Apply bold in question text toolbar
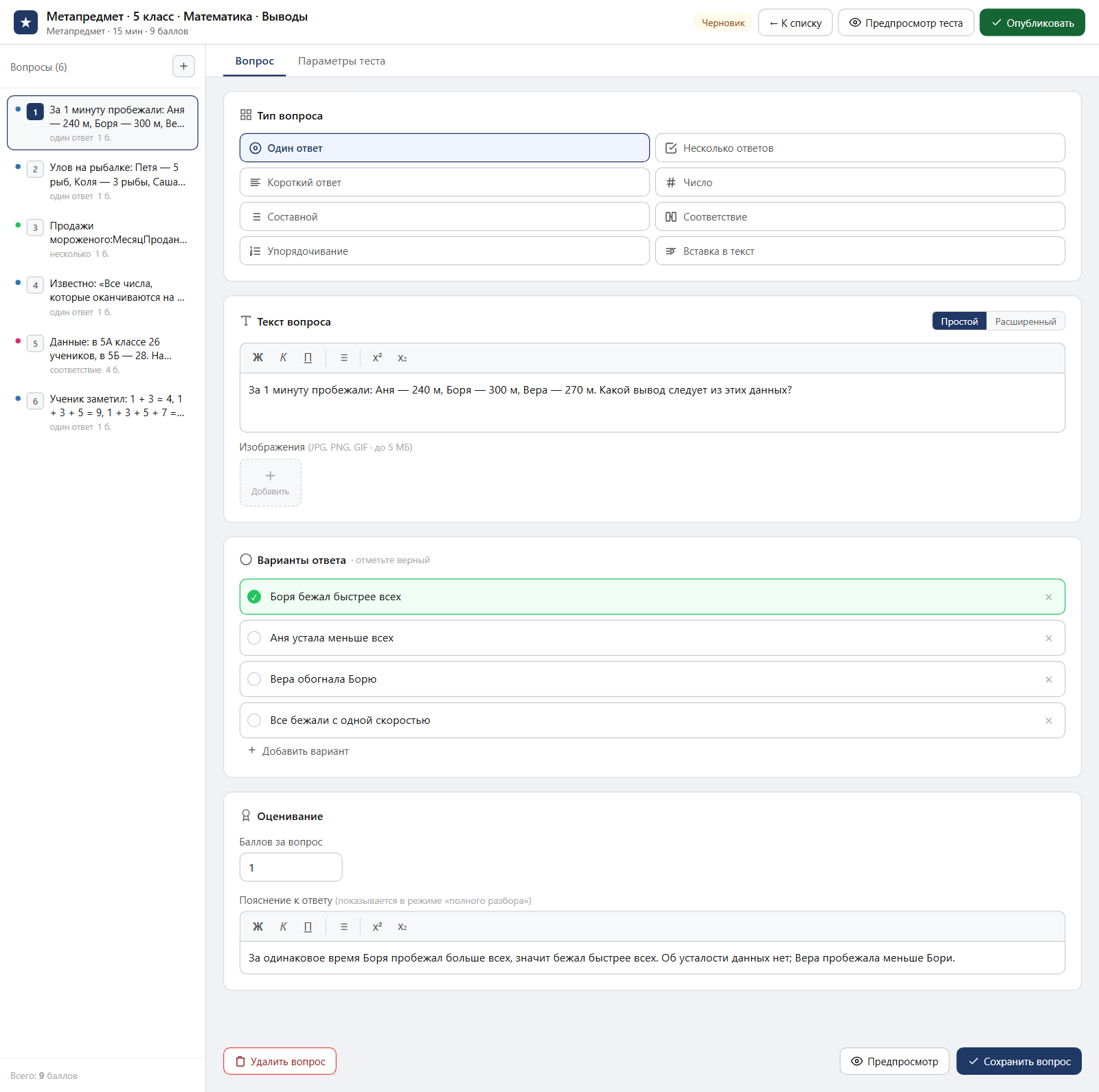 258,358
